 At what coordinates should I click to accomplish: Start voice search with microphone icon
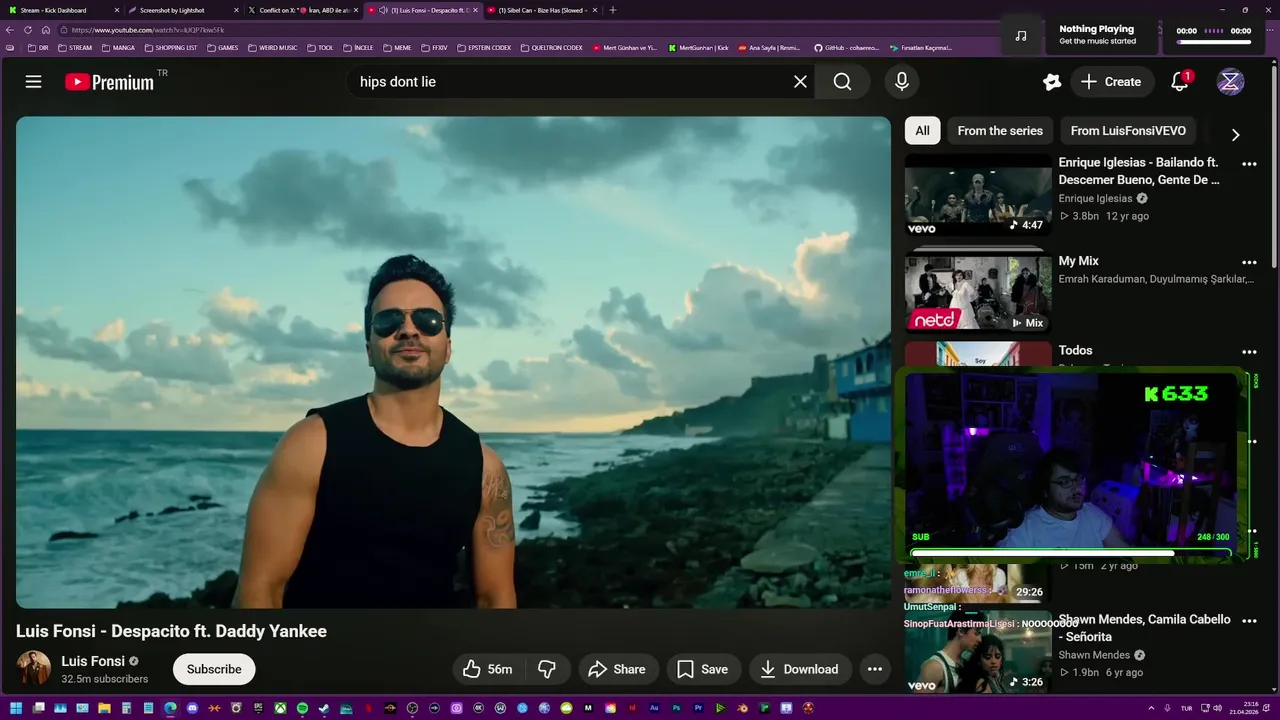pyautogui.click(x=902, y=82)
